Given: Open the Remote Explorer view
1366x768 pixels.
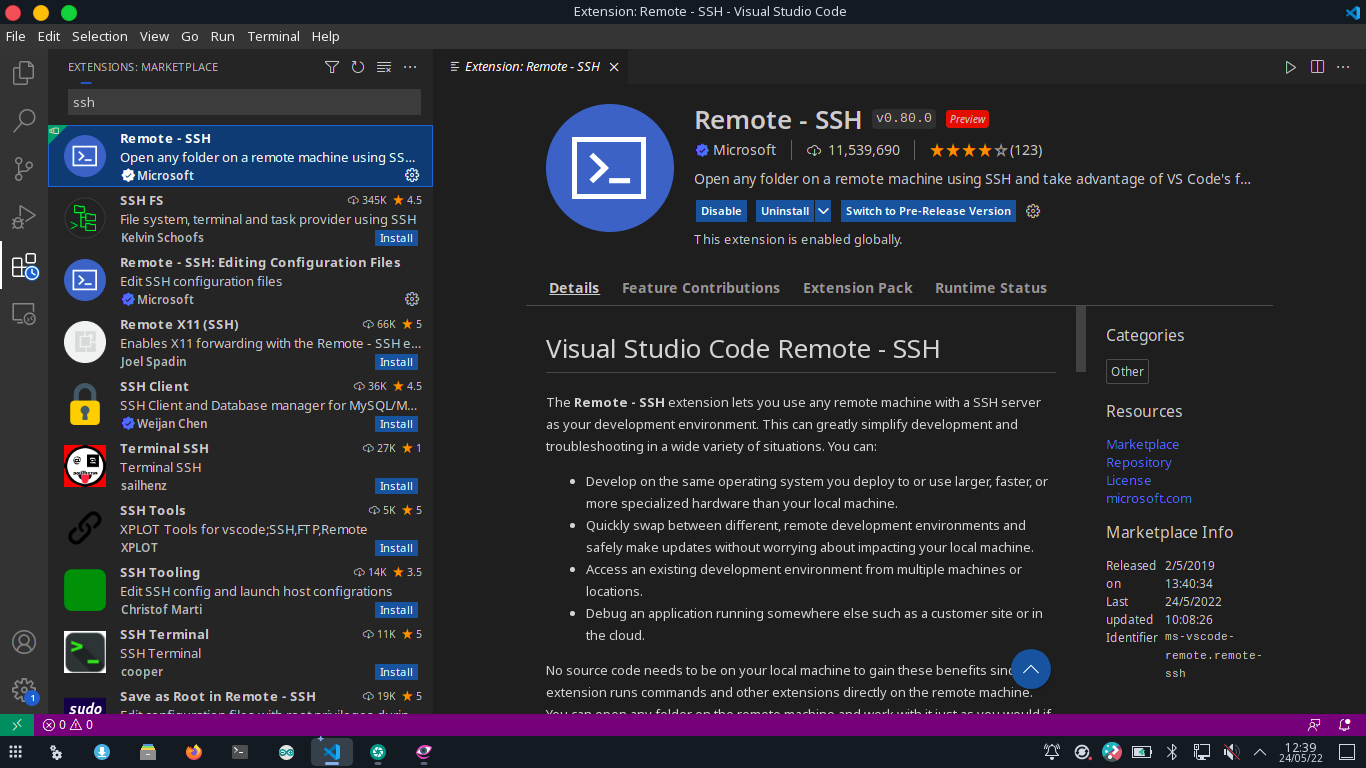Looking at the screenshot, I should 24,314.
